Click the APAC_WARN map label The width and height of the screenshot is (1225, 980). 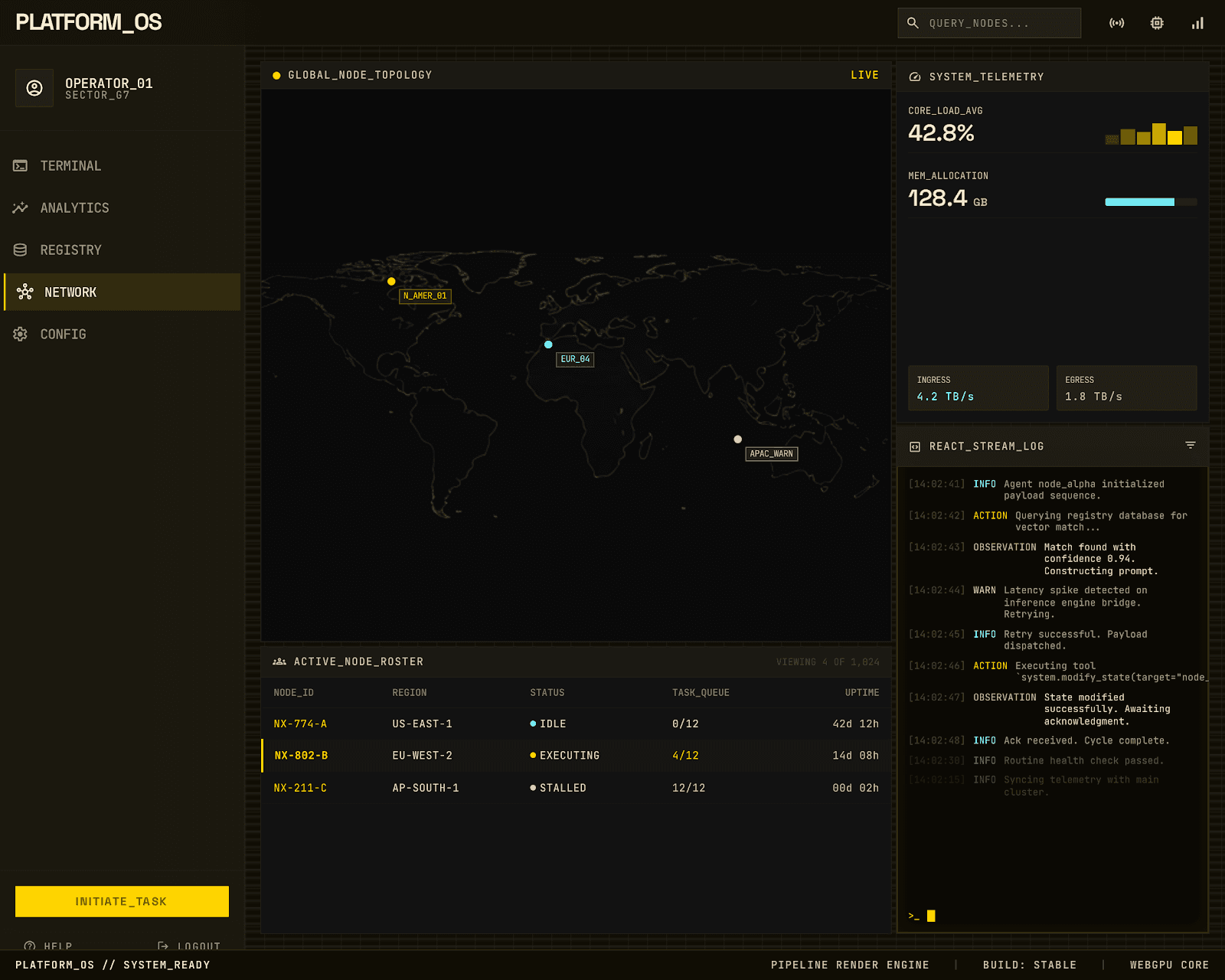click(x=772, y=454)
